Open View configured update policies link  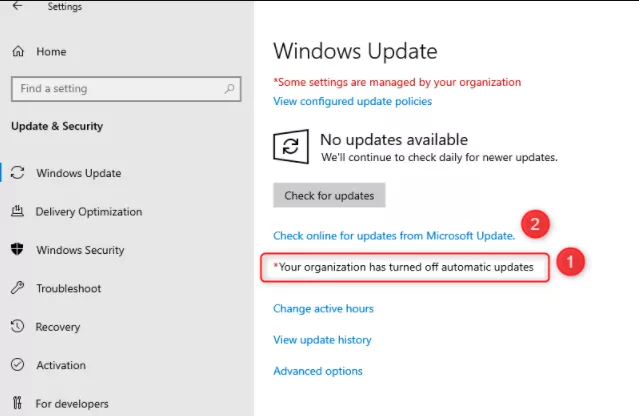[353, 101]
